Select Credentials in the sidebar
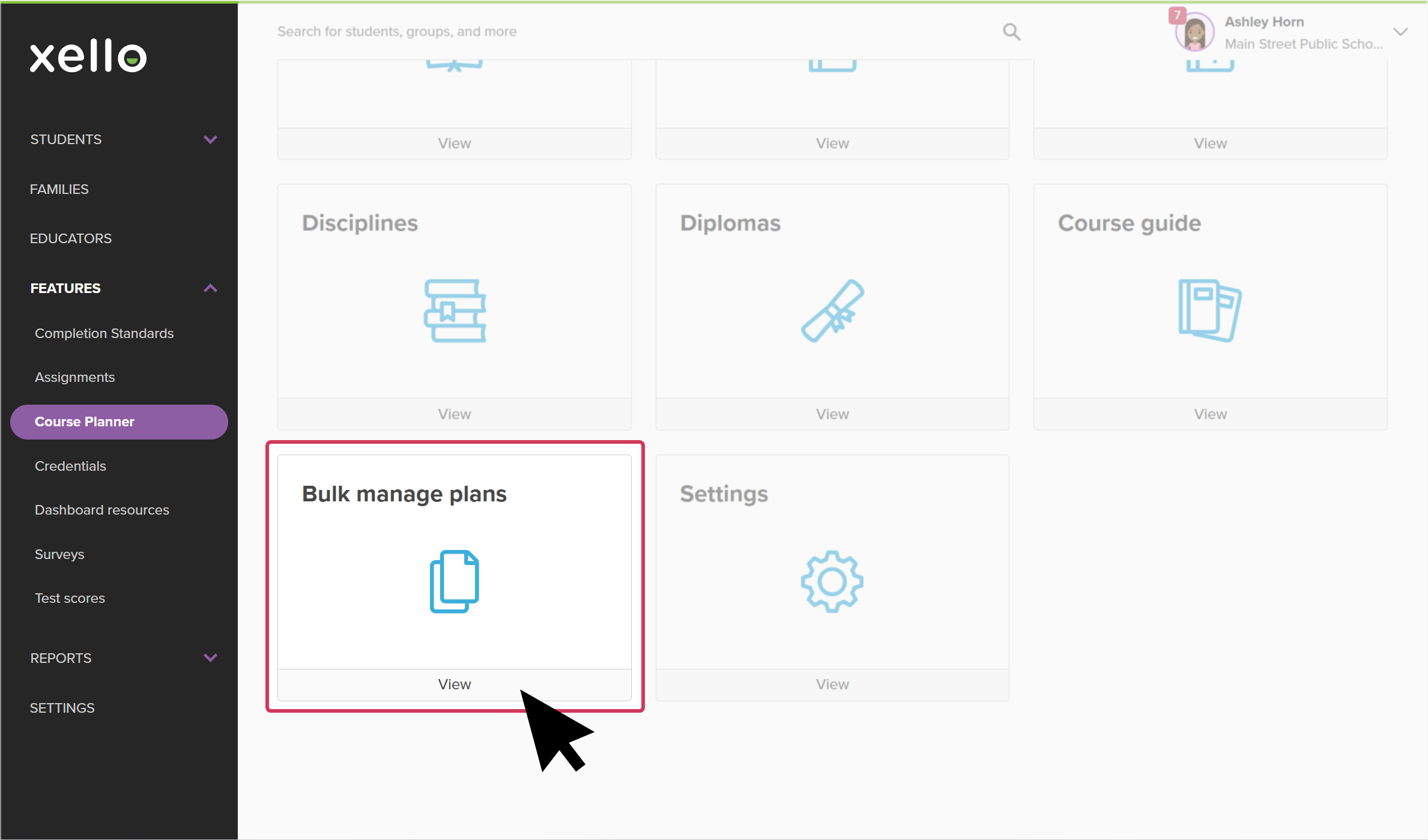Image resolution: width=1428 pixels, height=840 pixels. click(x=70, y=466)
